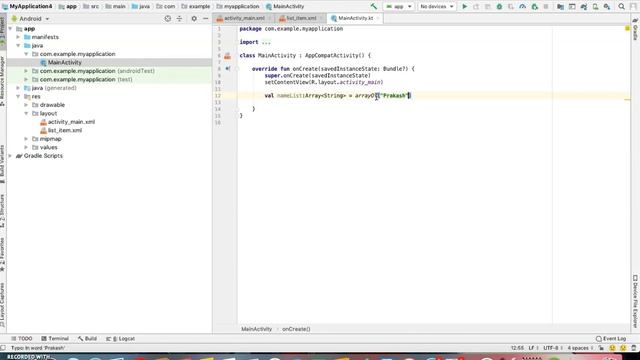Open the Structure side panel
Image resolution: width=640 pixels, height=360 pixels.
(3, 211)
